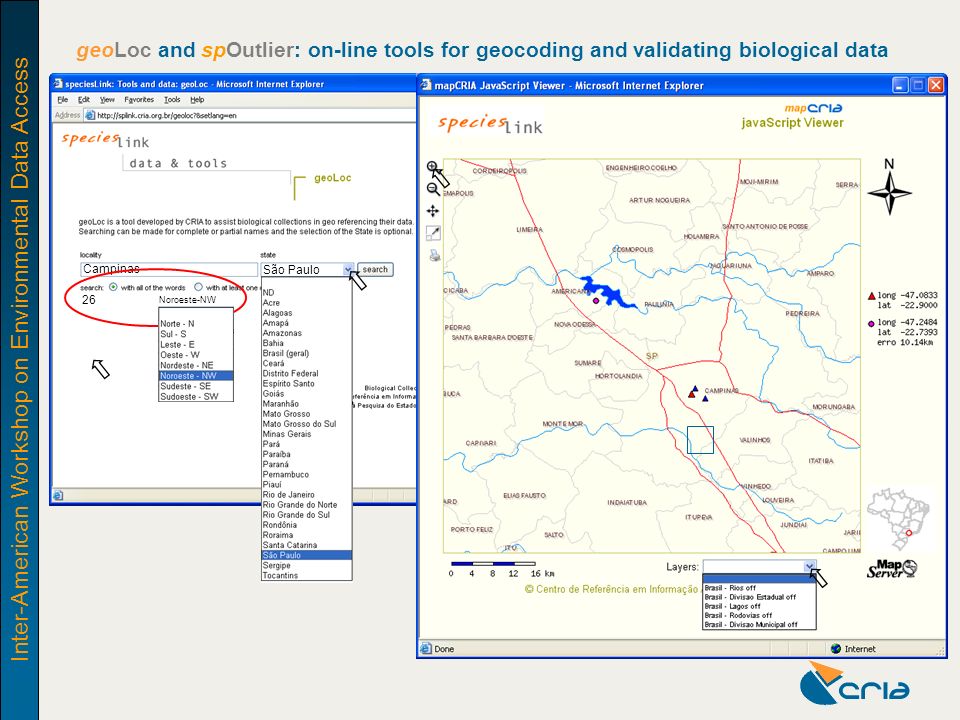Click geoLoc window status bar icon
960x720 pixels.
(58, 495)
